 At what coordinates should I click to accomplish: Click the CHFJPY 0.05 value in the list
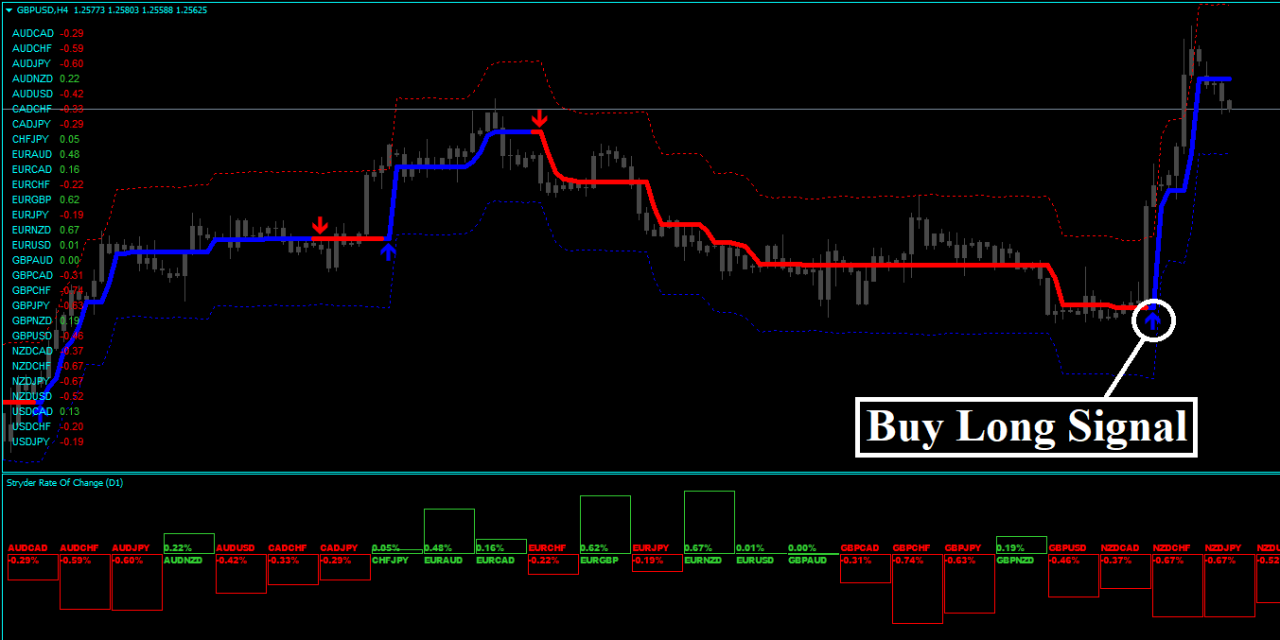(70, 139)
